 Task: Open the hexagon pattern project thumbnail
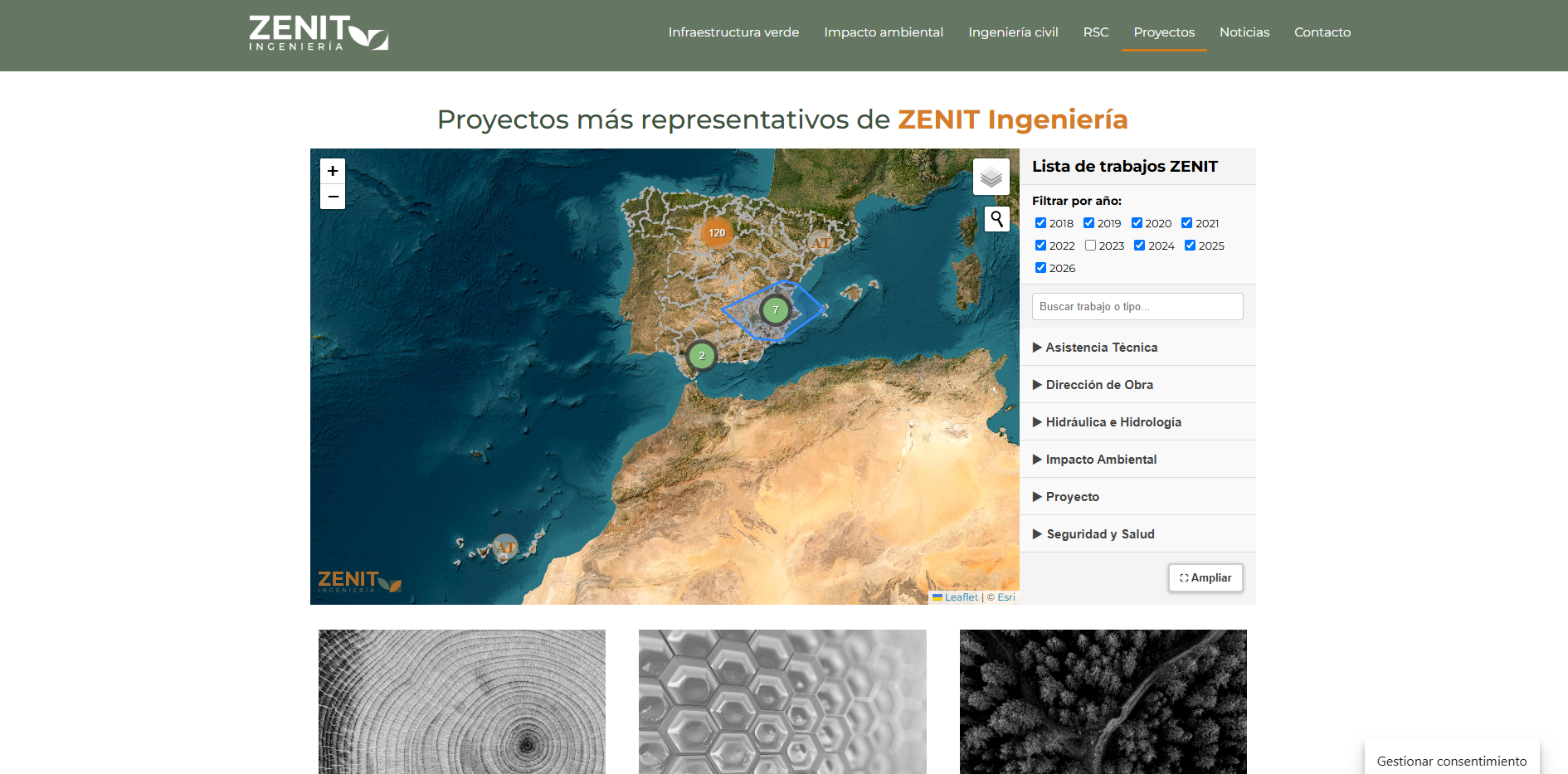click(x=782, y=702)
